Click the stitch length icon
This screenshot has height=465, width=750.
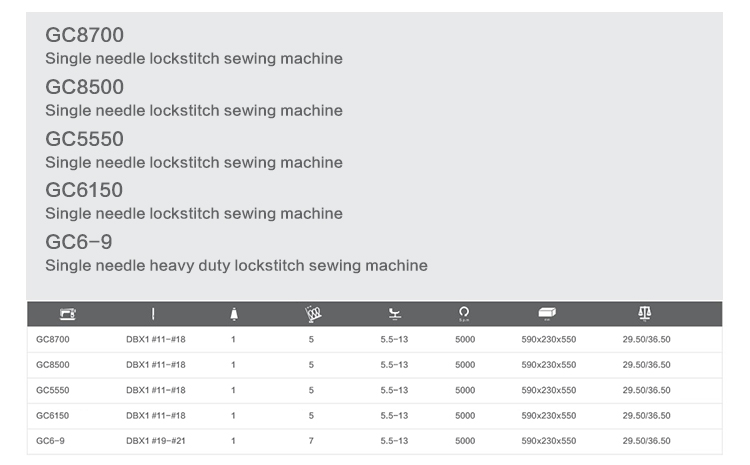(x=313, y=314)
